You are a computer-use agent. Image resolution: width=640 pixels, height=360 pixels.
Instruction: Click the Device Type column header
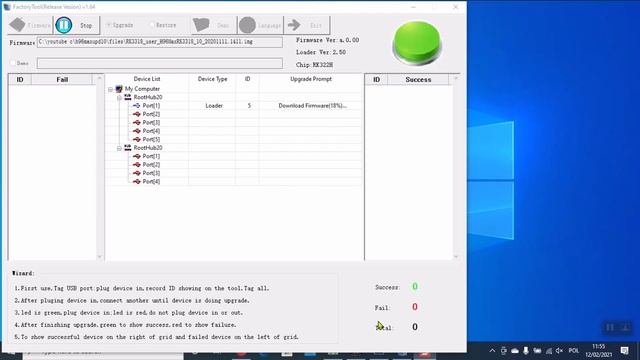tap(212, 79)
